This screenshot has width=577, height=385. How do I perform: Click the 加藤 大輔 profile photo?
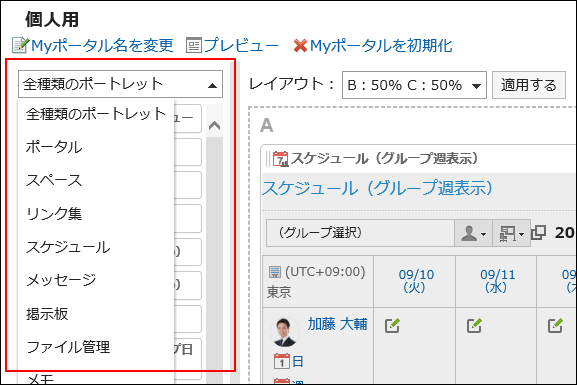[285, 332]
